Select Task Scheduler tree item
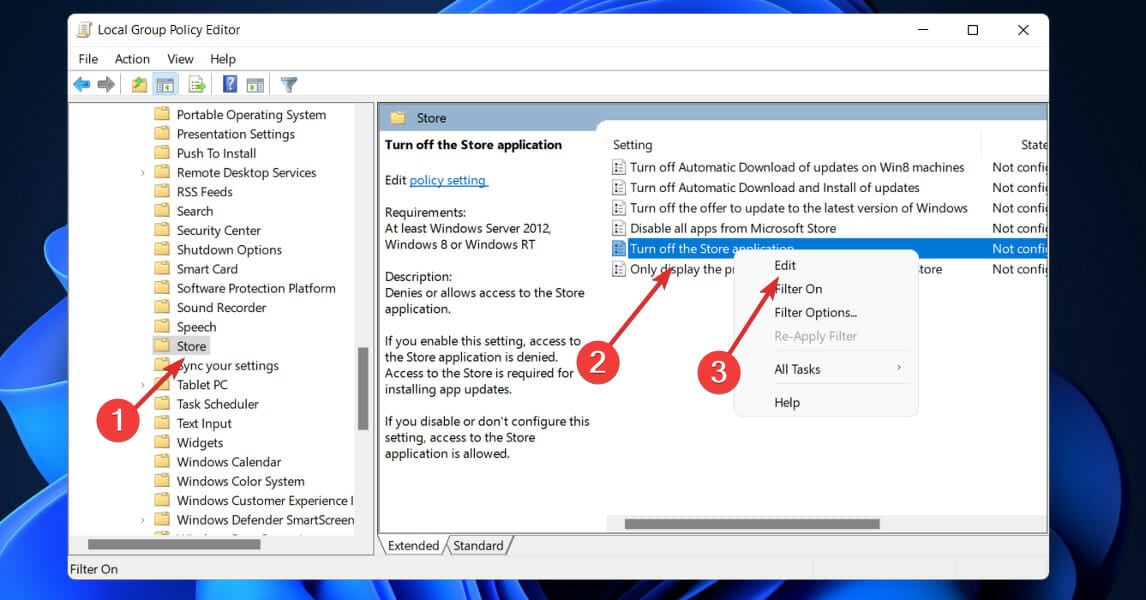The height and width of the screenshot is (600, 1146). (217, 404)
